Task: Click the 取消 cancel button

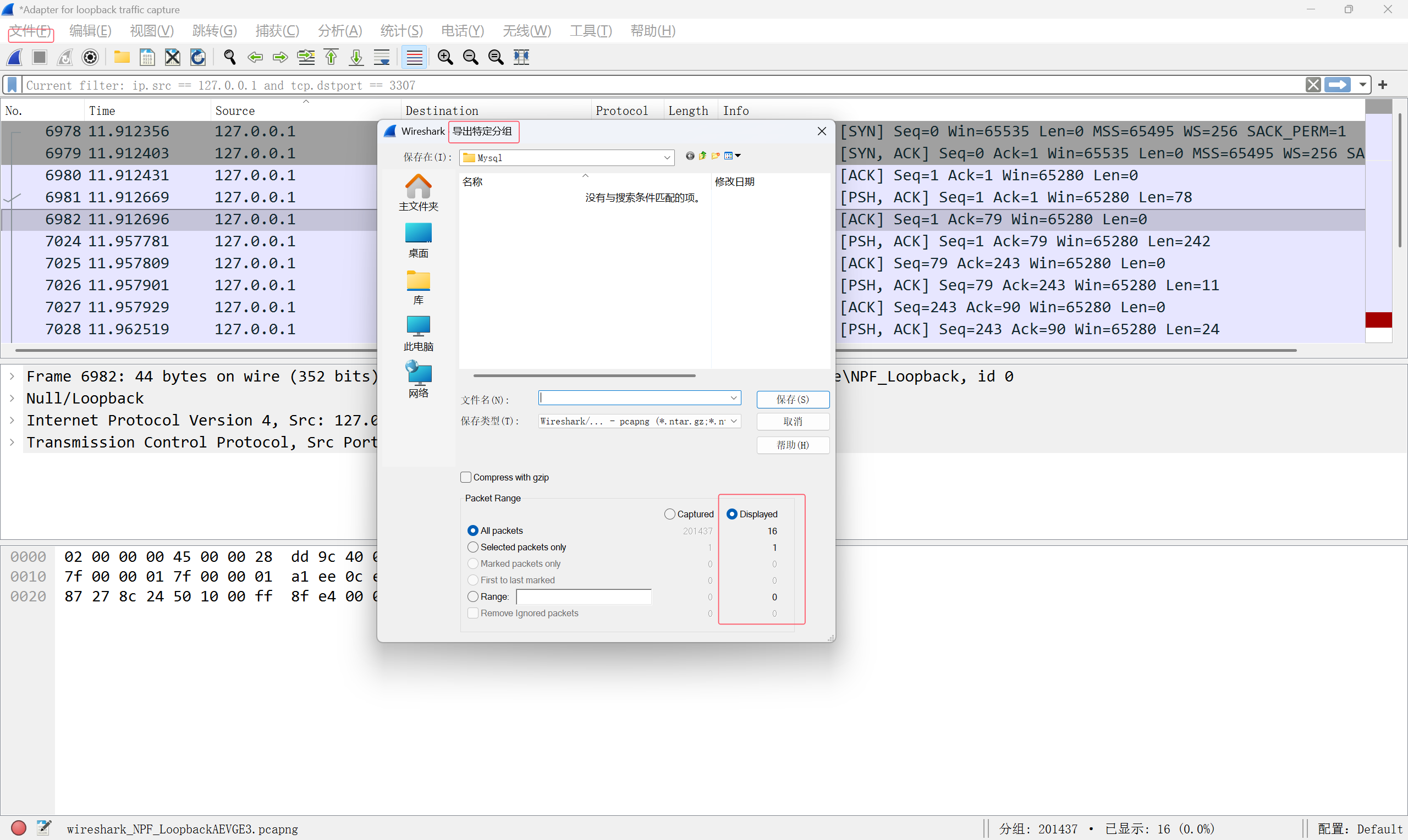Action: click(x=793, y=421)
